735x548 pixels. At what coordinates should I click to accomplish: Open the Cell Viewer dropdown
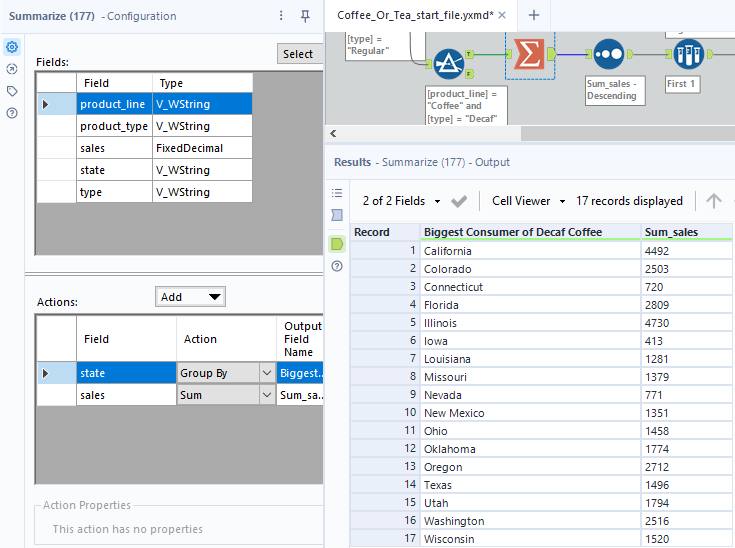pyautogui.click(x=528, y=201)
